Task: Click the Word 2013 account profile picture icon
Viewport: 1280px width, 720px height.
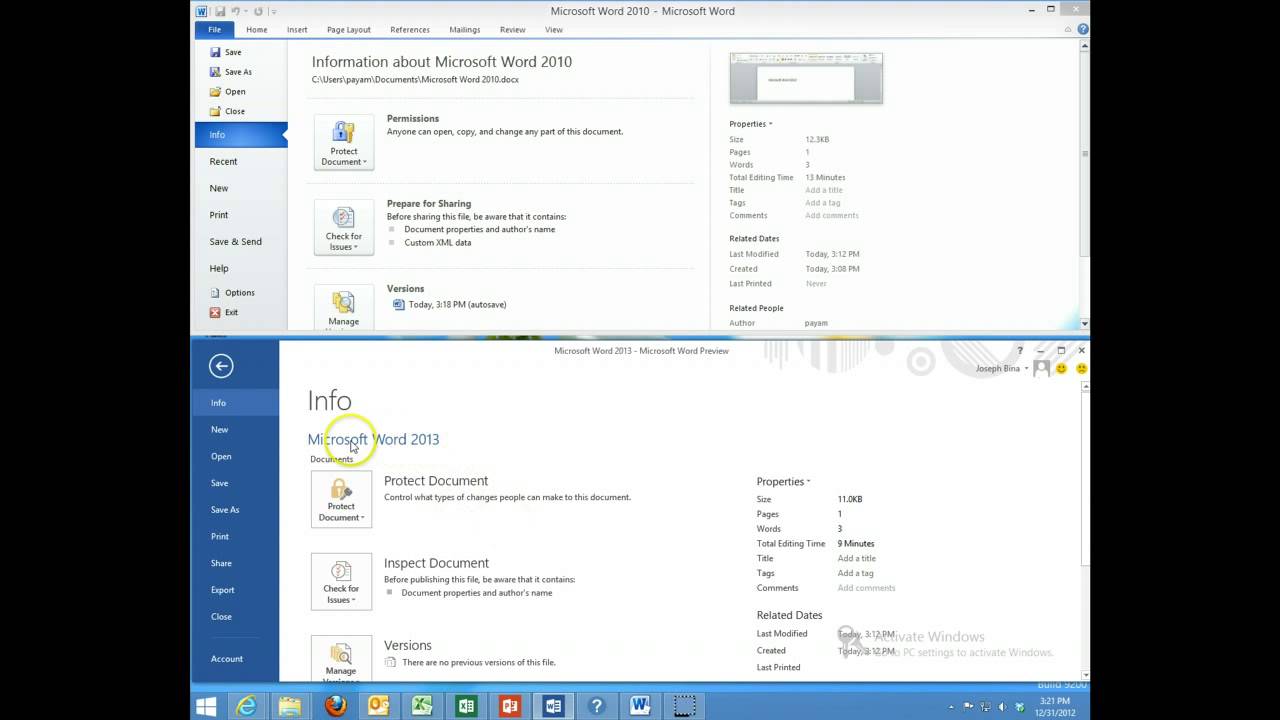Action: click(1041, 368)
